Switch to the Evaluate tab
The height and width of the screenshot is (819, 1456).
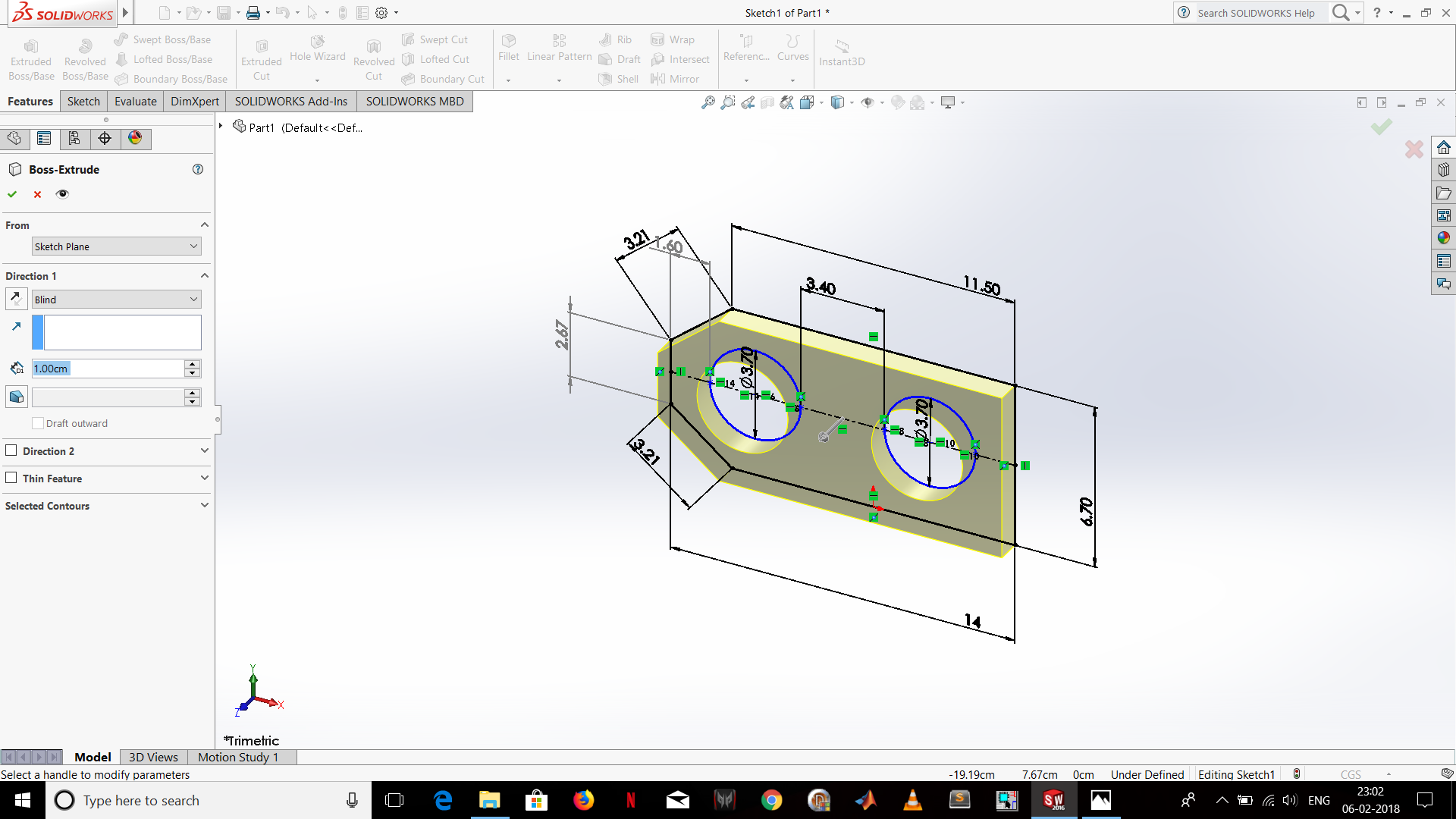[135, 100]
